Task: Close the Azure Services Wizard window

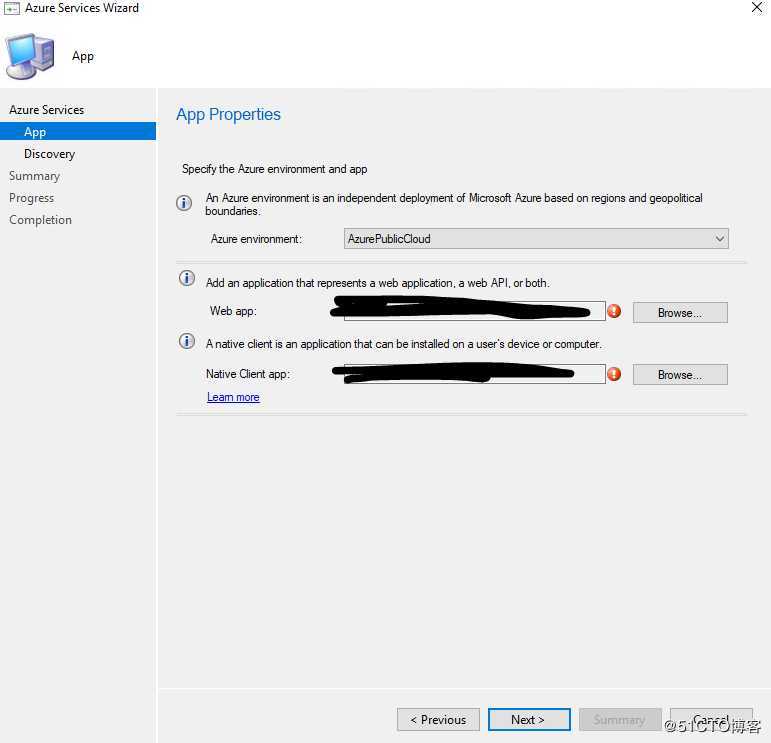Action: (x=757, y=7)
